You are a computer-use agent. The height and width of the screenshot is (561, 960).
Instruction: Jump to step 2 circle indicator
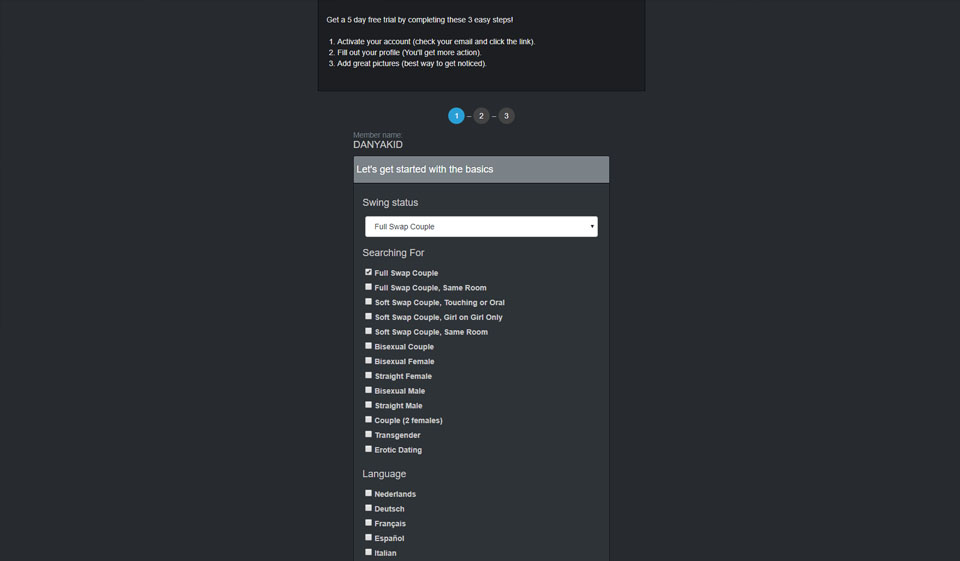(x=481, y=116)
